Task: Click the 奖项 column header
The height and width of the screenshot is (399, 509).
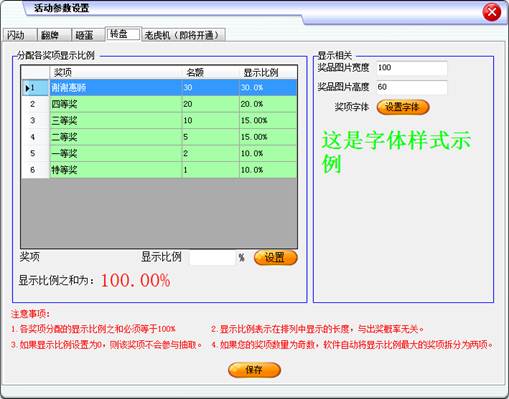Action: tap(115, 72)
